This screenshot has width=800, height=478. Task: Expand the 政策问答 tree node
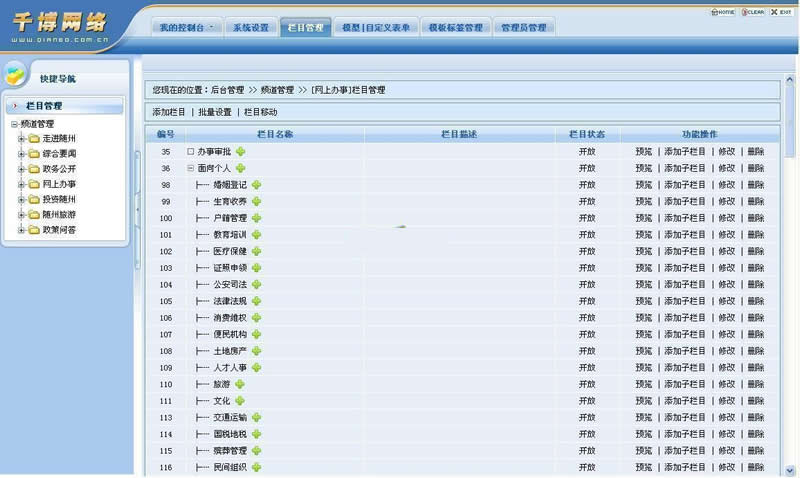tap(21, 230)
